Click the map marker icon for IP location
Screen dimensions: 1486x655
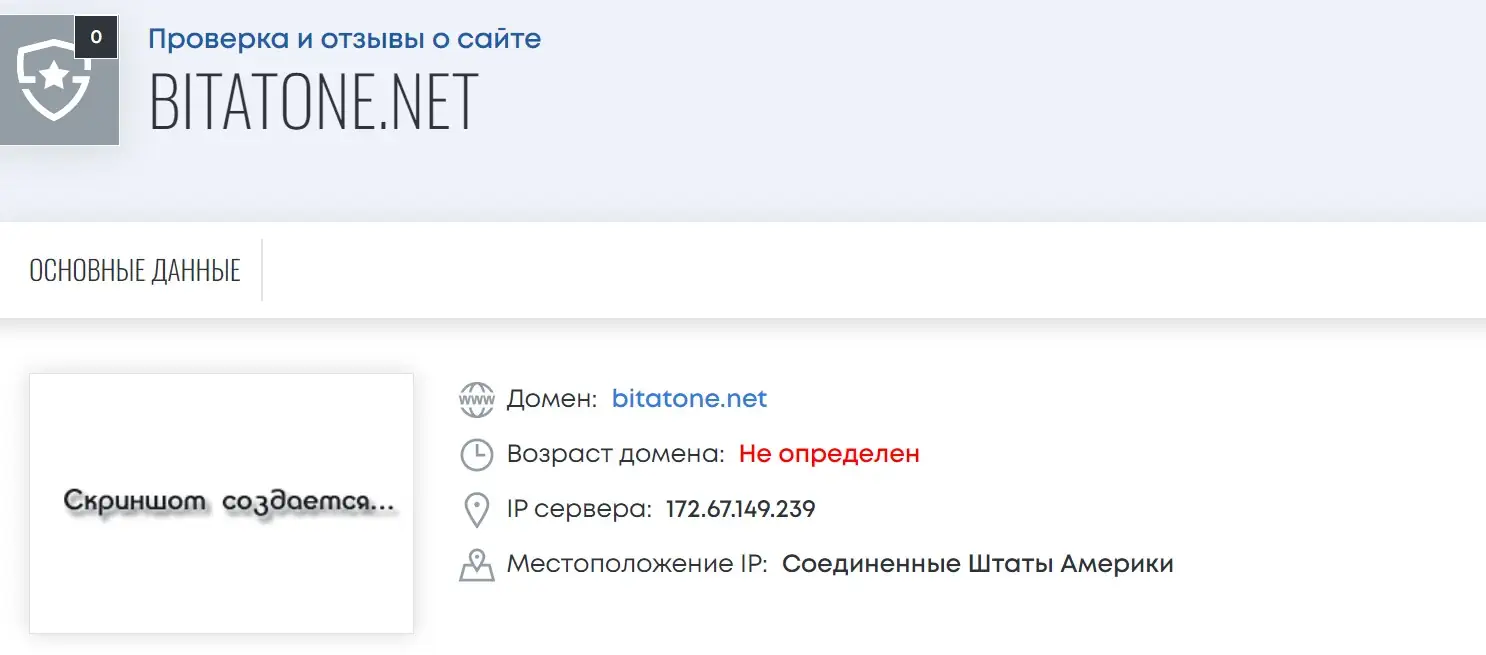477,565
